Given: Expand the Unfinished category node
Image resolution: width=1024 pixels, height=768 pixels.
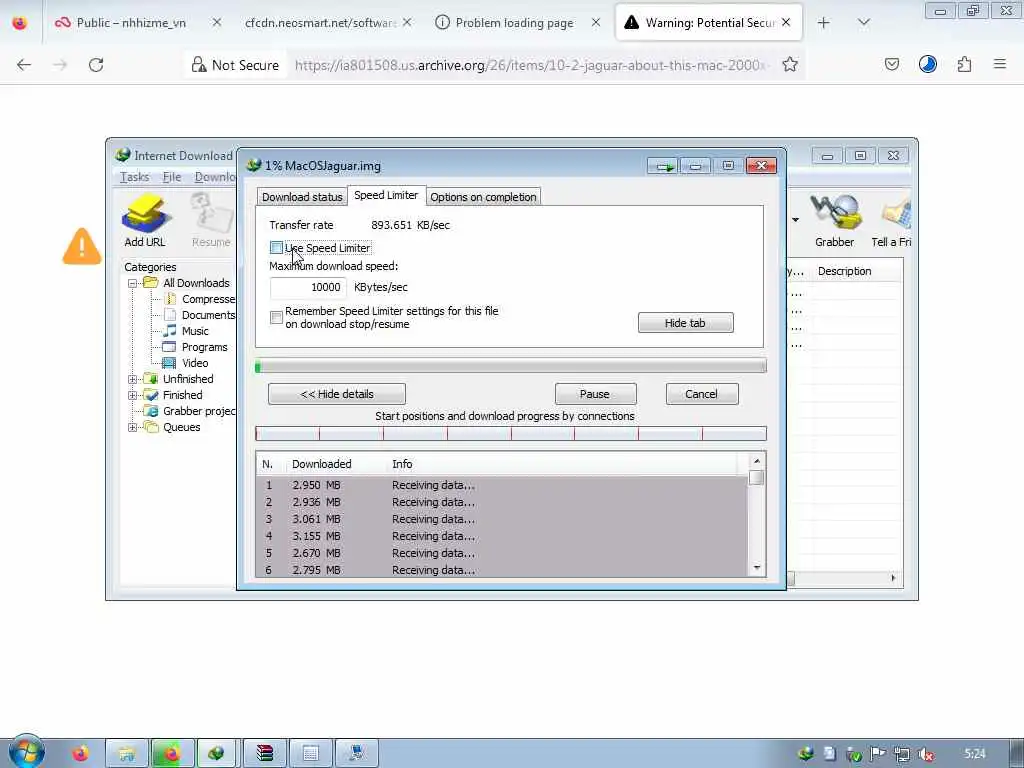Looking at the screenshot, I should tap(133, 379).
